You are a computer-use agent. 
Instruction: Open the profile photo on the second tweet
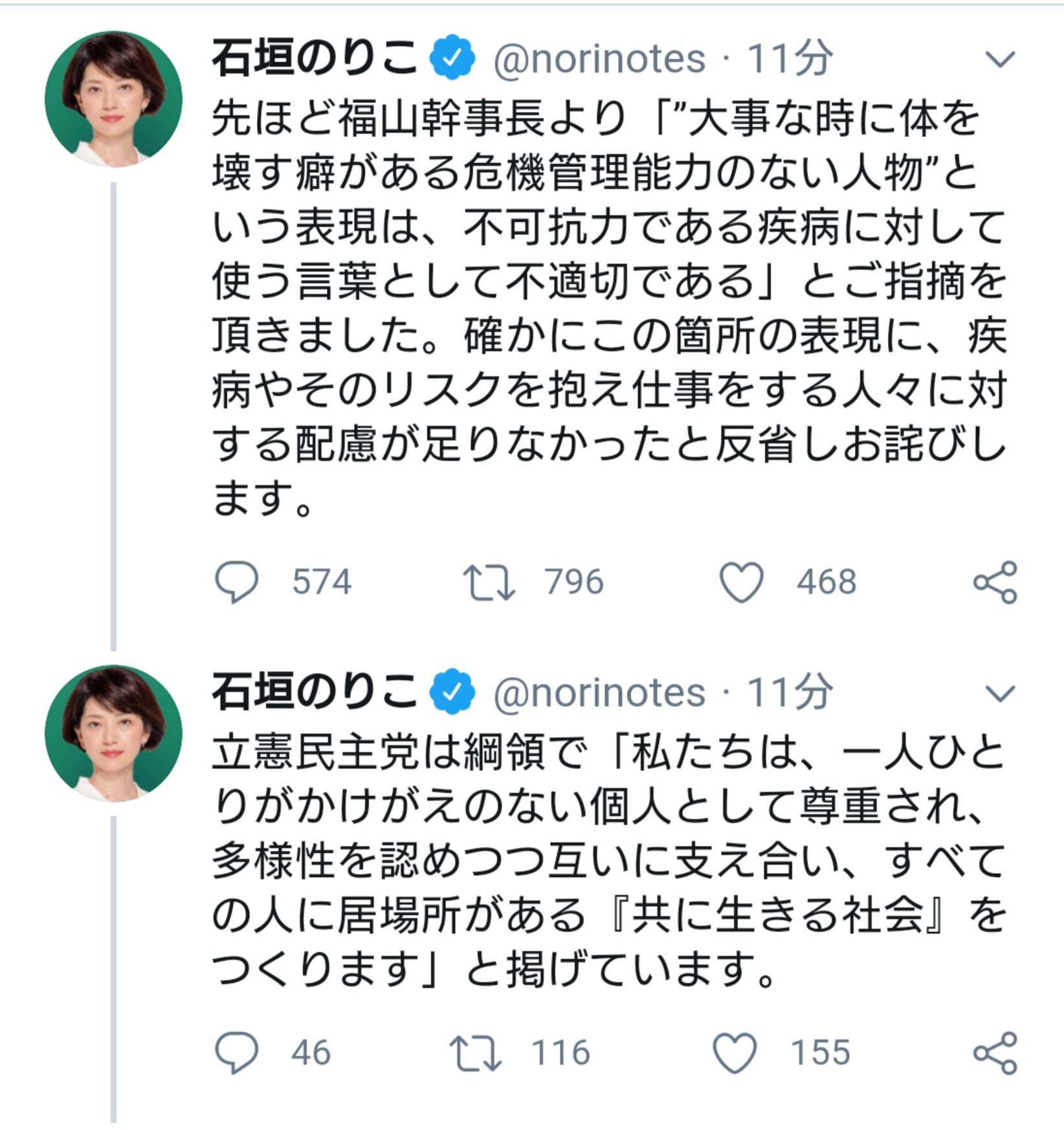tap(113, 733)
